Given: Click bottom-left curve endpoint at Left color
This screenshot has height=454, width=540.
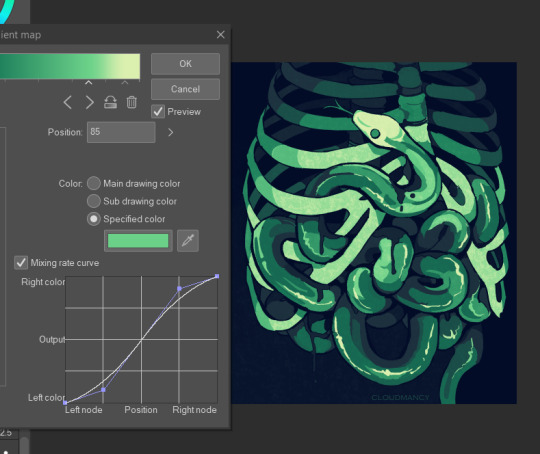Looking at the screenshot, I should (65, 402).
